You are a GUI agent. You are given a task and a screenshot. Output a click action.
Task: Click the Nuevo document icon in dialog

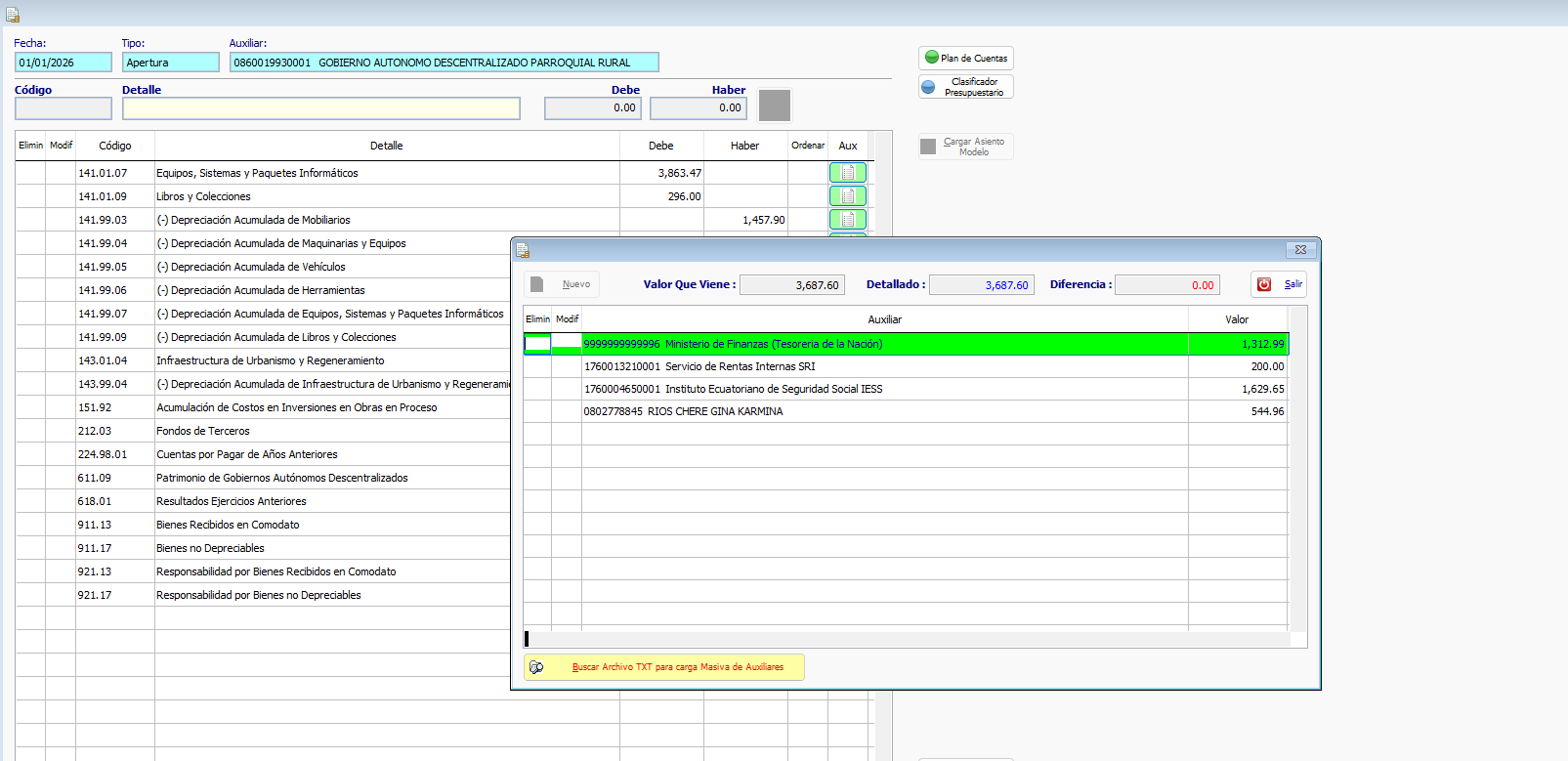(x=537, y=284)
